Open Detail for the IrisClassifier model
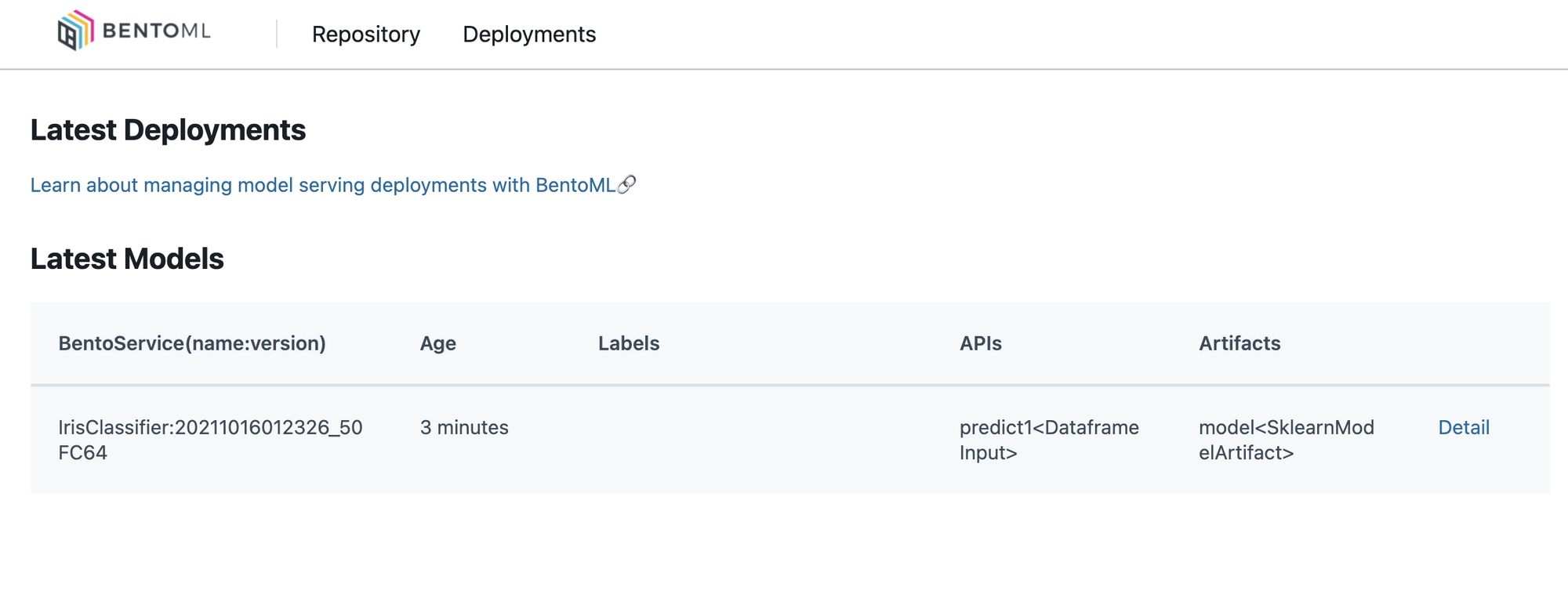This screenshot has height=591, width=1568. (x=1463, y=427)
